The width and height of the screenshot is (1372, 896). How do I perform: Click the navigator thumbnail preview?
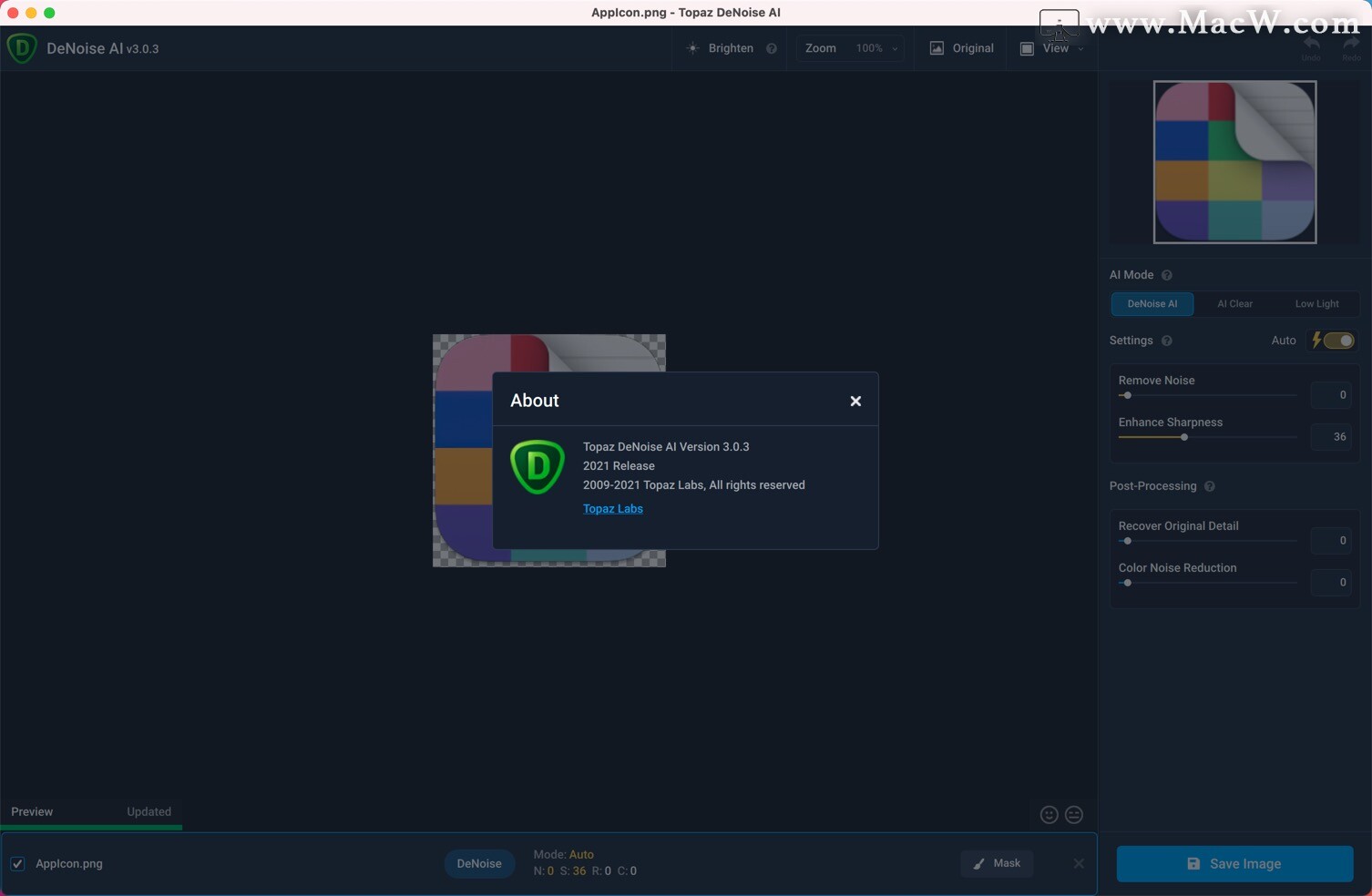click(x=1234, y=162)
